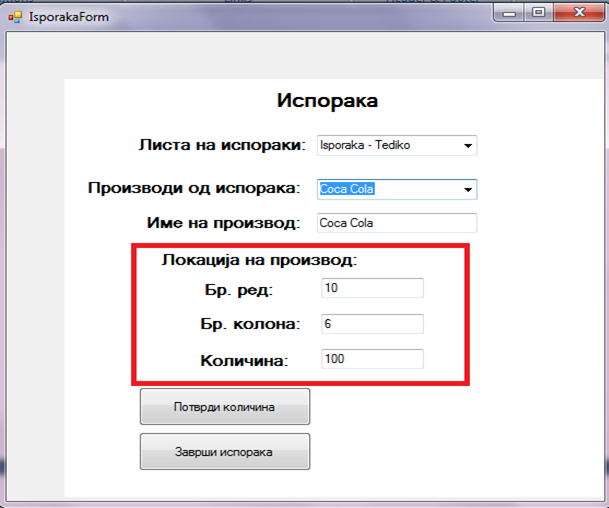Viewport: 609px width, 508px height.
Task: Focus the Количина field containing 100
Action: pyautogui.click(x=372, y=359)
